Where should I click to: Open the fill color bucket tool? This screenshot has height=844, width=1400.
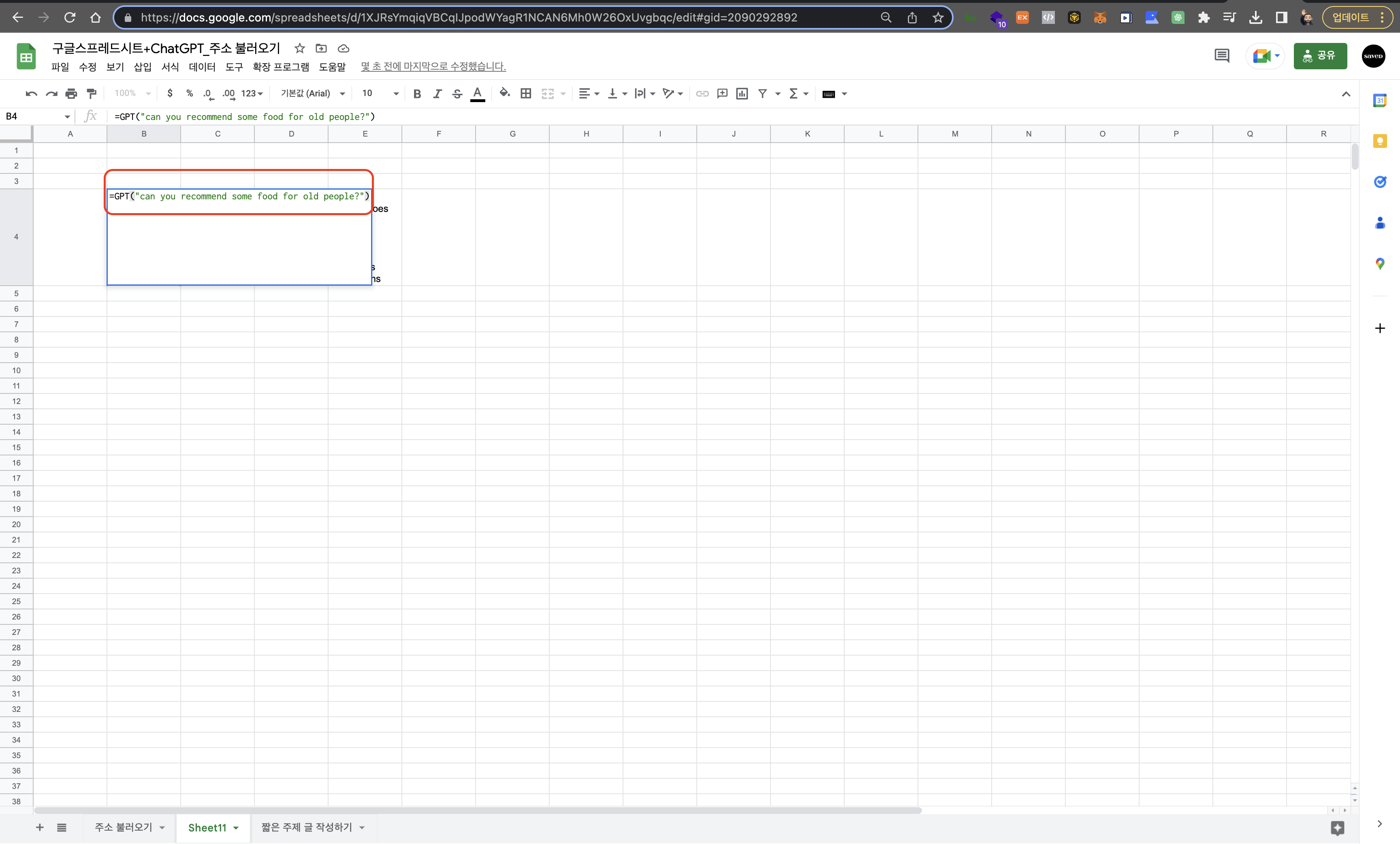[x=504, y=93]
